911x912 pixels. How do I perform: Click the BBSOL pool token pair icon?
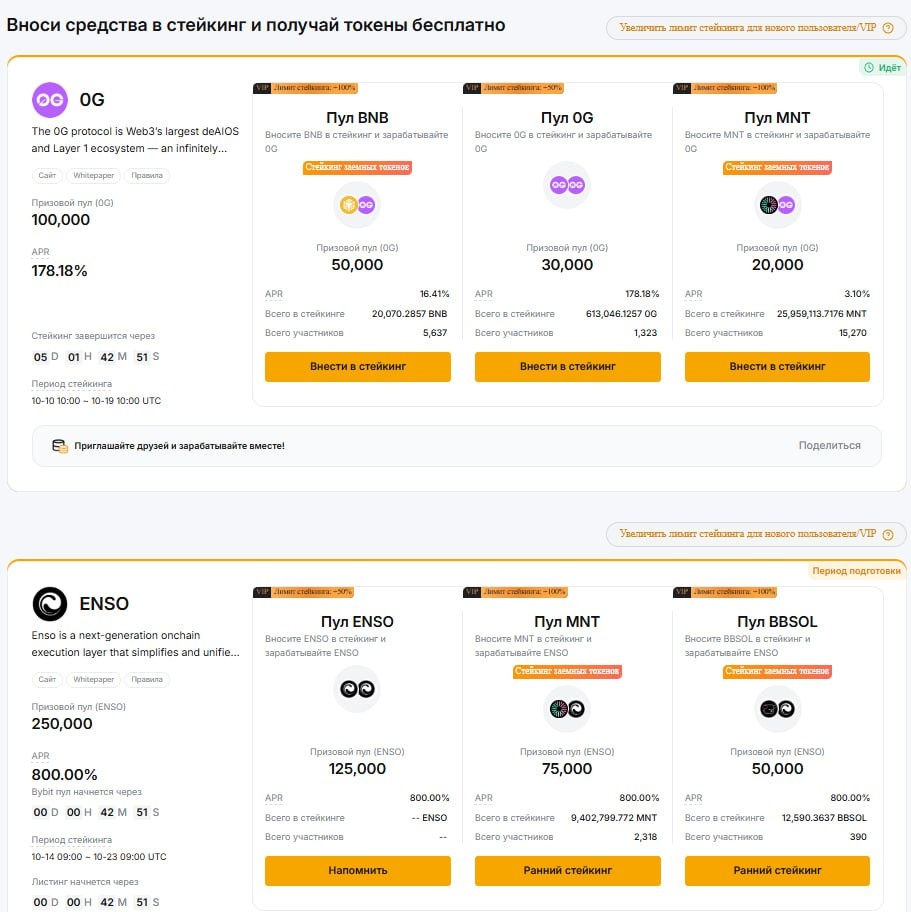tap(777, 710)
